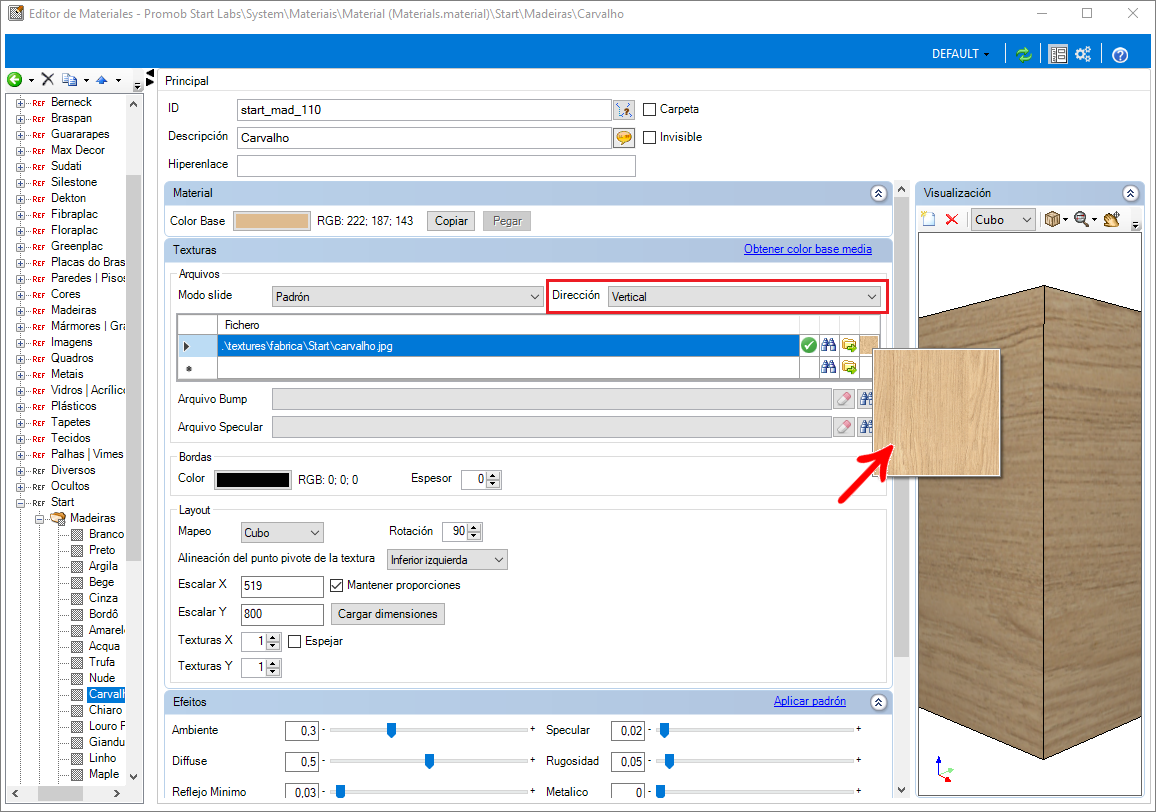This screenshot has width=1156, height=812.
Task: Click the Copiar button
Action: tap(451, 221)
